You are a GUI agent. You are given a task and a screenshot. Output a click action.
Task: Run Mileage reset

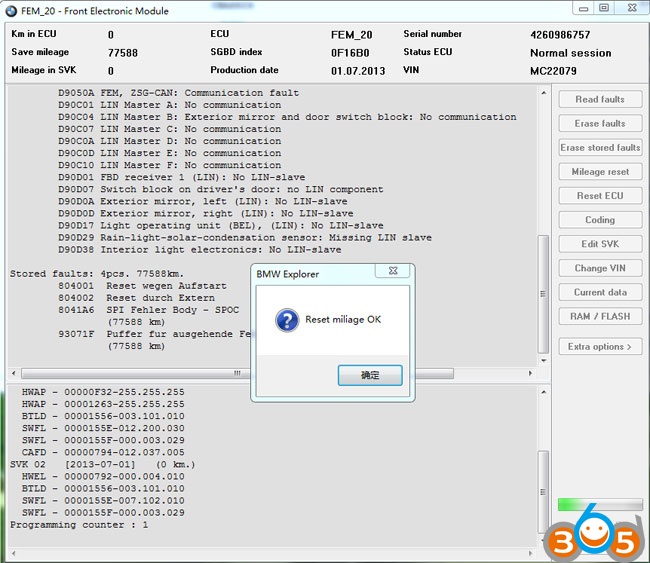[600, 172]
